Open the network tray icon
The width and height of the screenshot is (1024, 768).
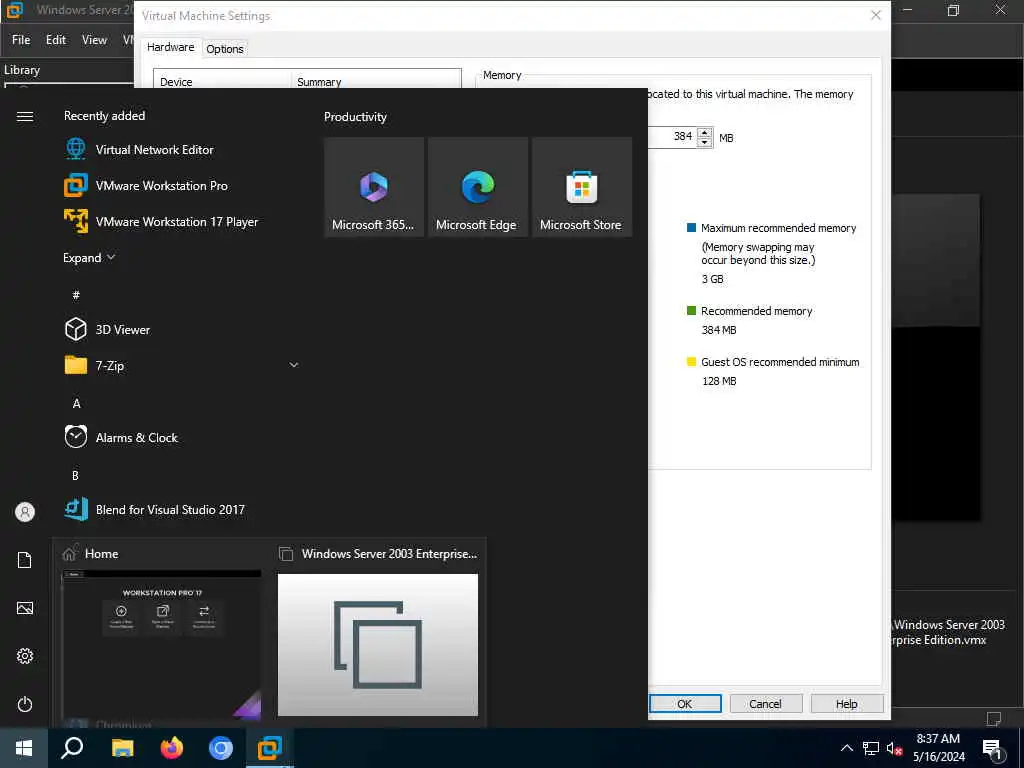point(871,748)
